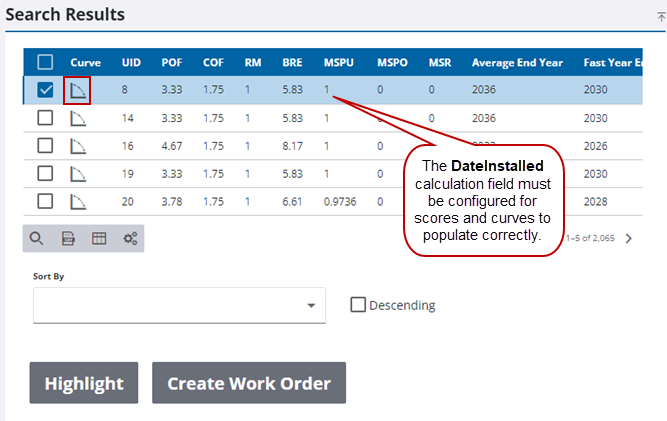Screen dimensions: 667x421
Task: Sort by the POF column header
Action: (x=172, y=62)
